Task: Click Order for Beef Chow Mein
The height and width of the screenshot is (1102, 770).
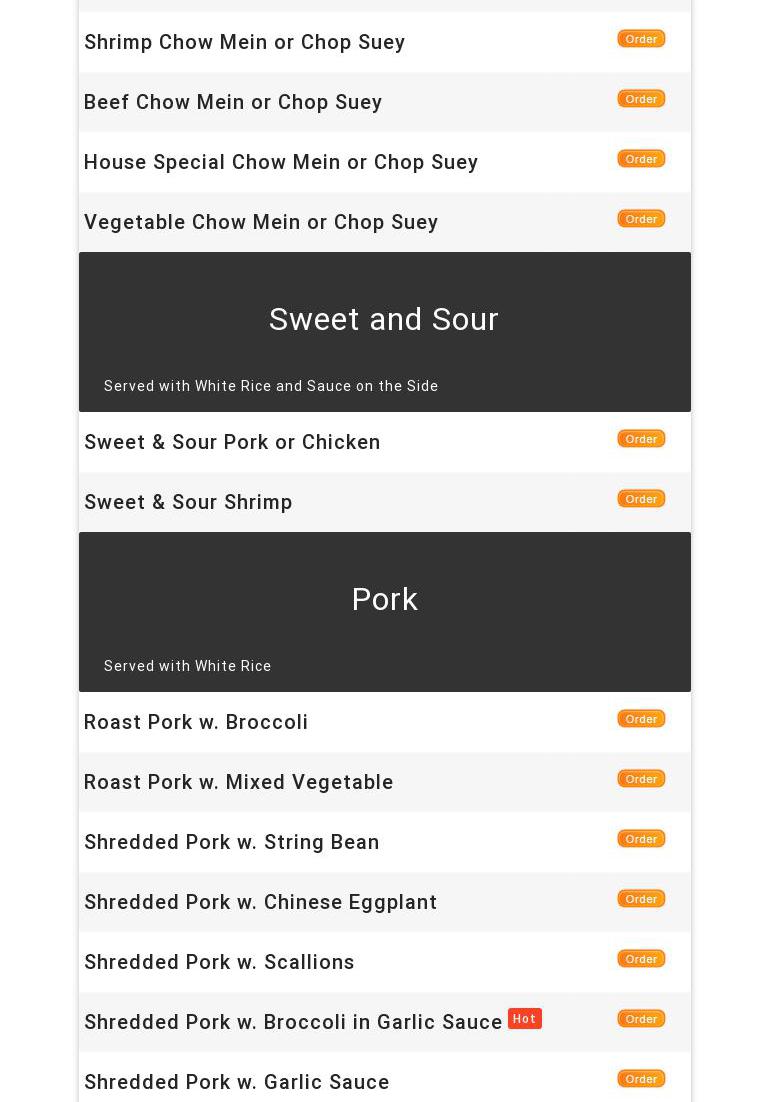Action: pyautogui.click(x=641, y=99)
